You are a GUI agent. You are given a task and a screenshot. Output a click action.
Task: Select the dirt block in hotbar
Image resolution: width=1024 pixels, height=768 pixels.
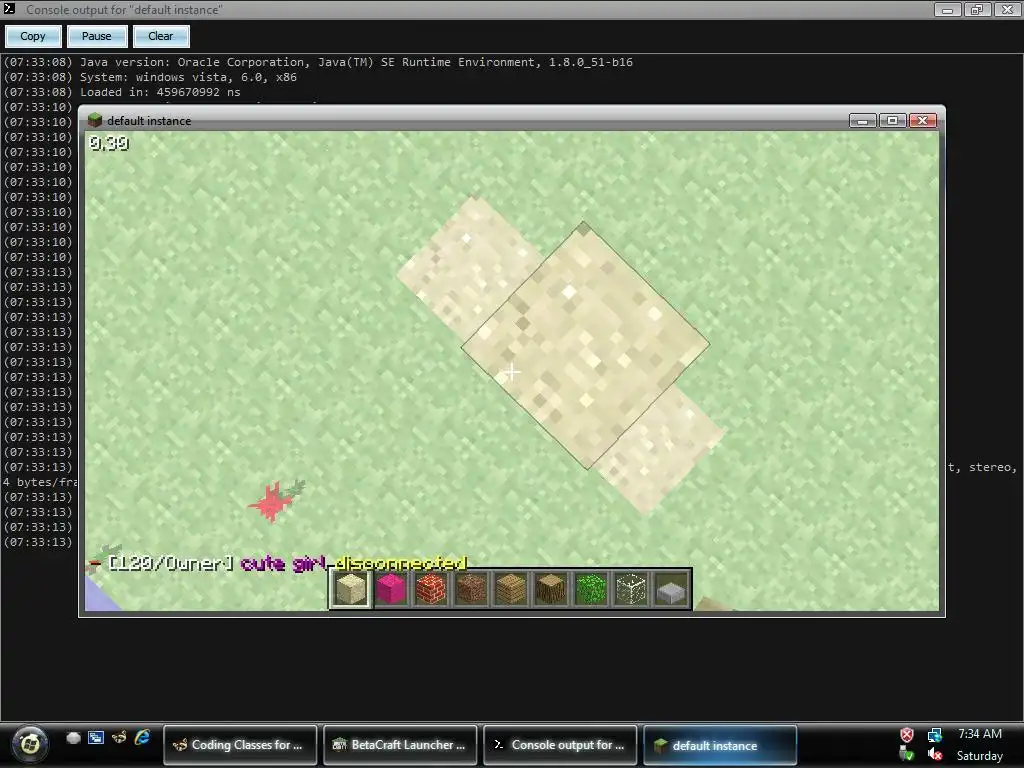[x=471, y=590]
